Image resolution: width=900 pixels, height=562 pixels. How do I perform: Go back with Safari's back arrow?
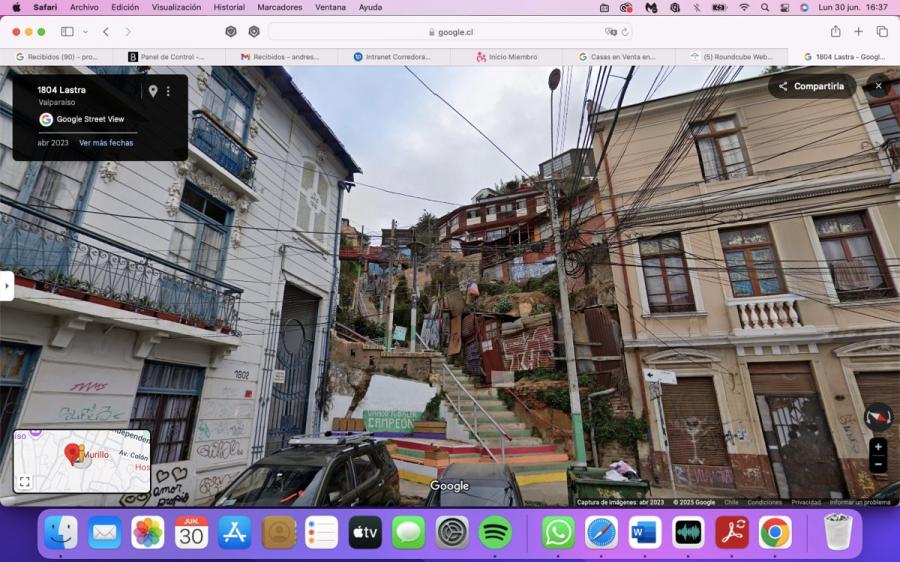(106, 32)
